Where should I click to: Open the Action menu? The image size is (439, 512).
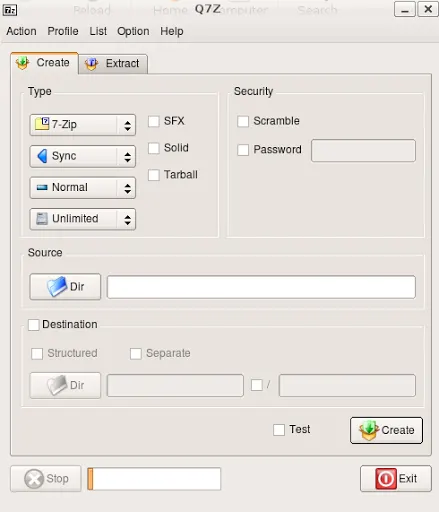(21, 31)
